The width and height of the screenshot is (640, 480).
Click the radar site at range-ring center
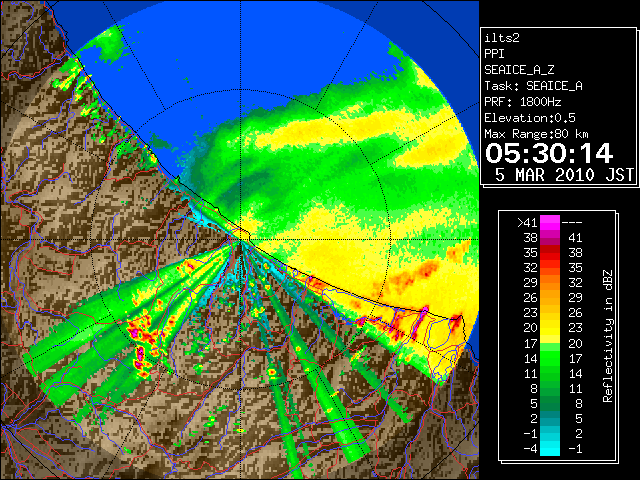240,240
